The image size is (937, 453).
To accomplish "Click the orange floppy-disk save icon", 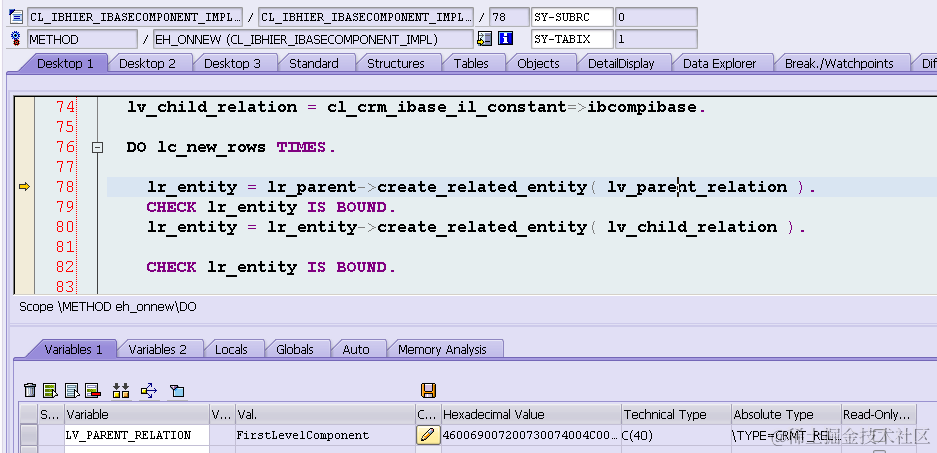I will [428, 391].
